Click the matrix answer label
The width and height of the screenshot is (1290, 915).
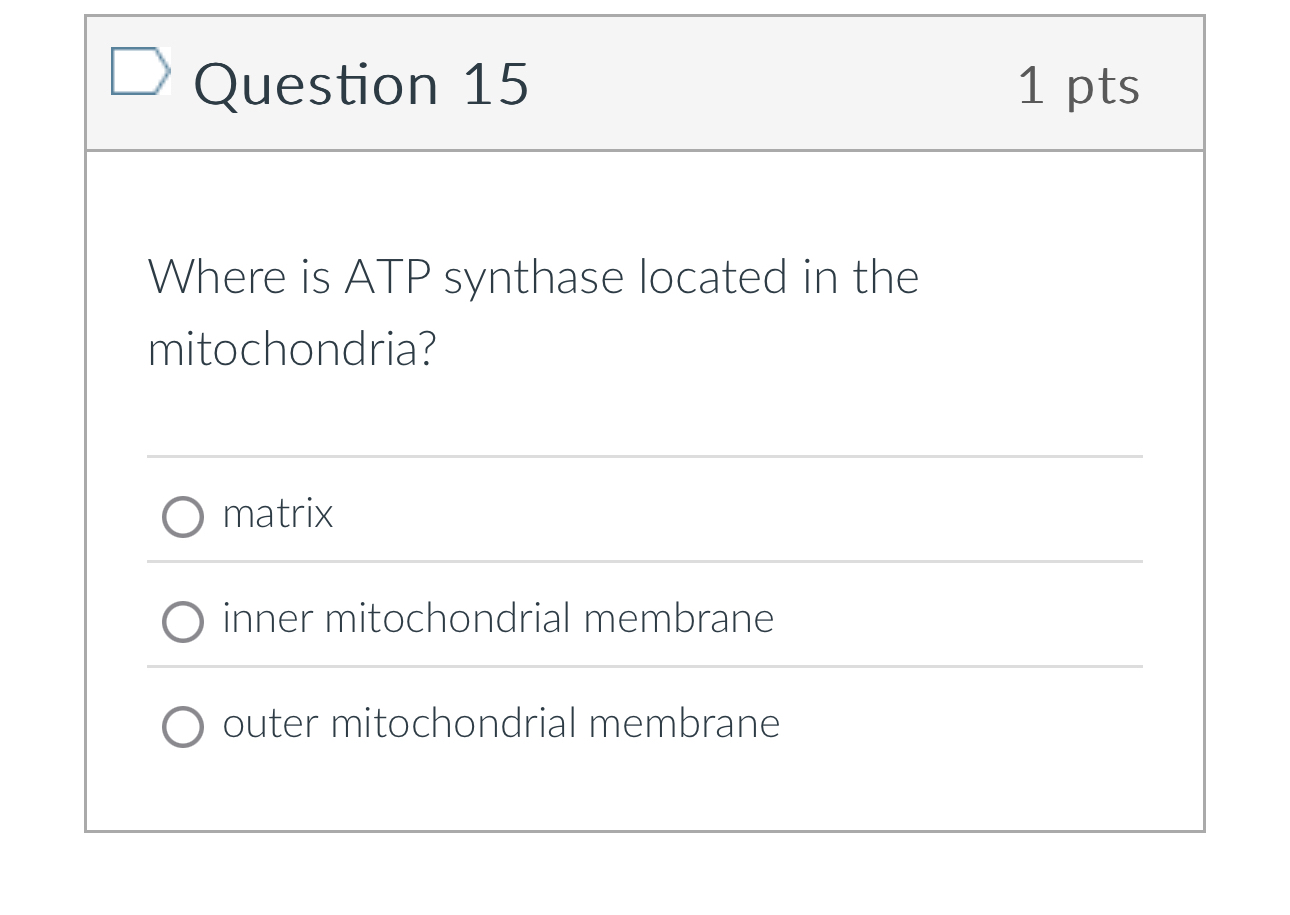(x=277, y=515)
